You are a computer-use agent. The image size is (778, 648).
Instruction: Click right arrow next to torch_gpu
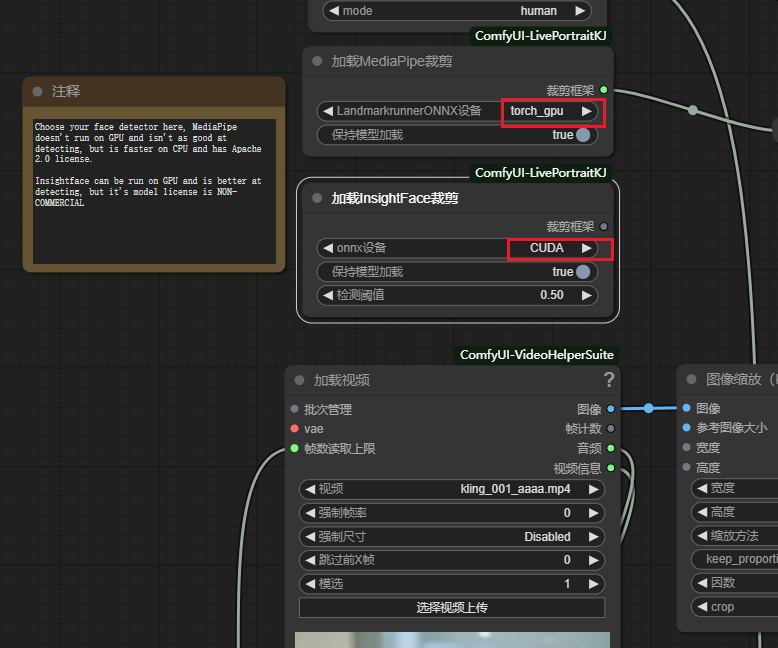587,111
